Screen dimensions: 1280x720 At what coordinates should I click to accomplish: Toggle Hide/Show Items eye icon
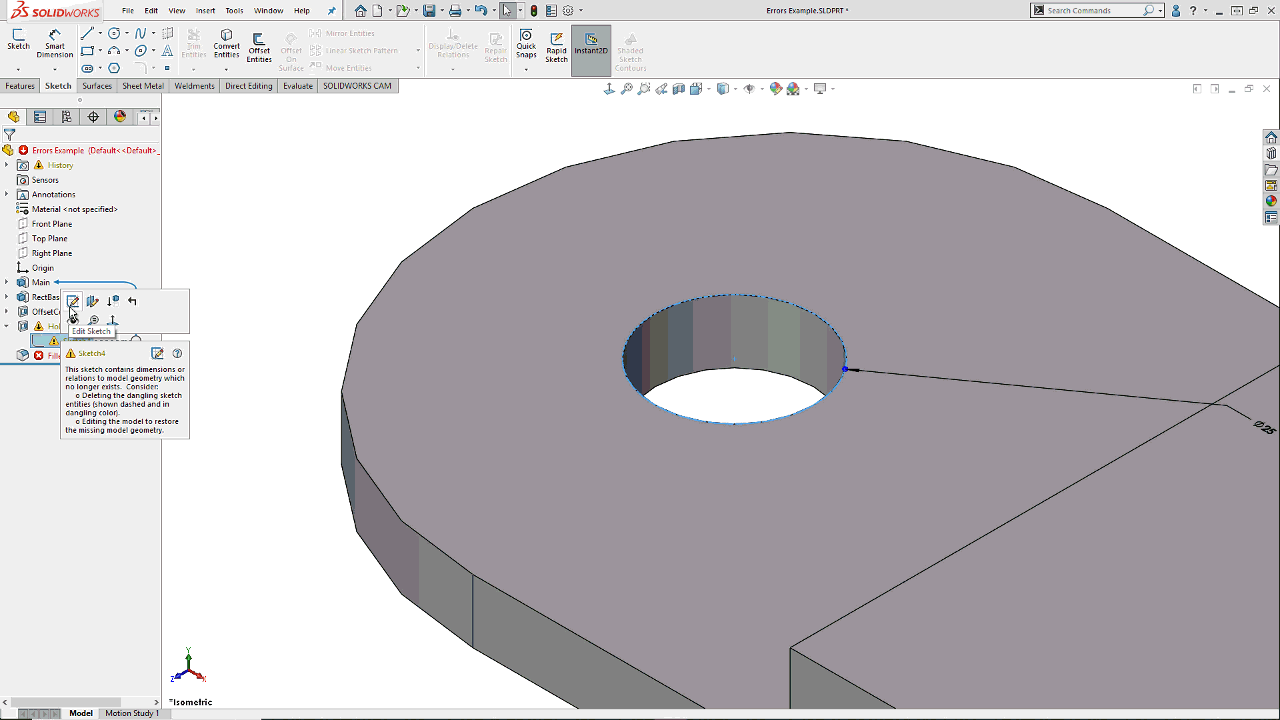[x=749, y=89]
